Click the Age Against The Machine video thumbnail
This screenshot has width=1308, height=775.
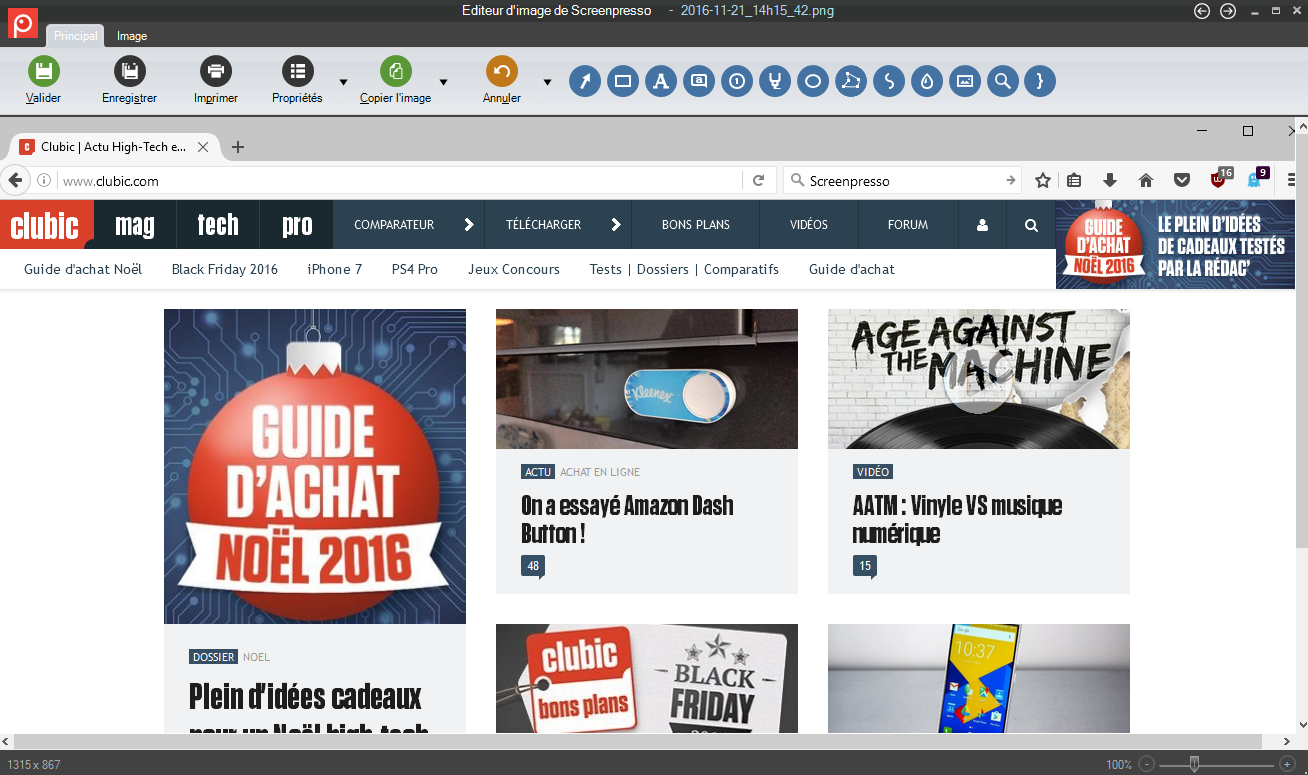[x=979, y=379]
